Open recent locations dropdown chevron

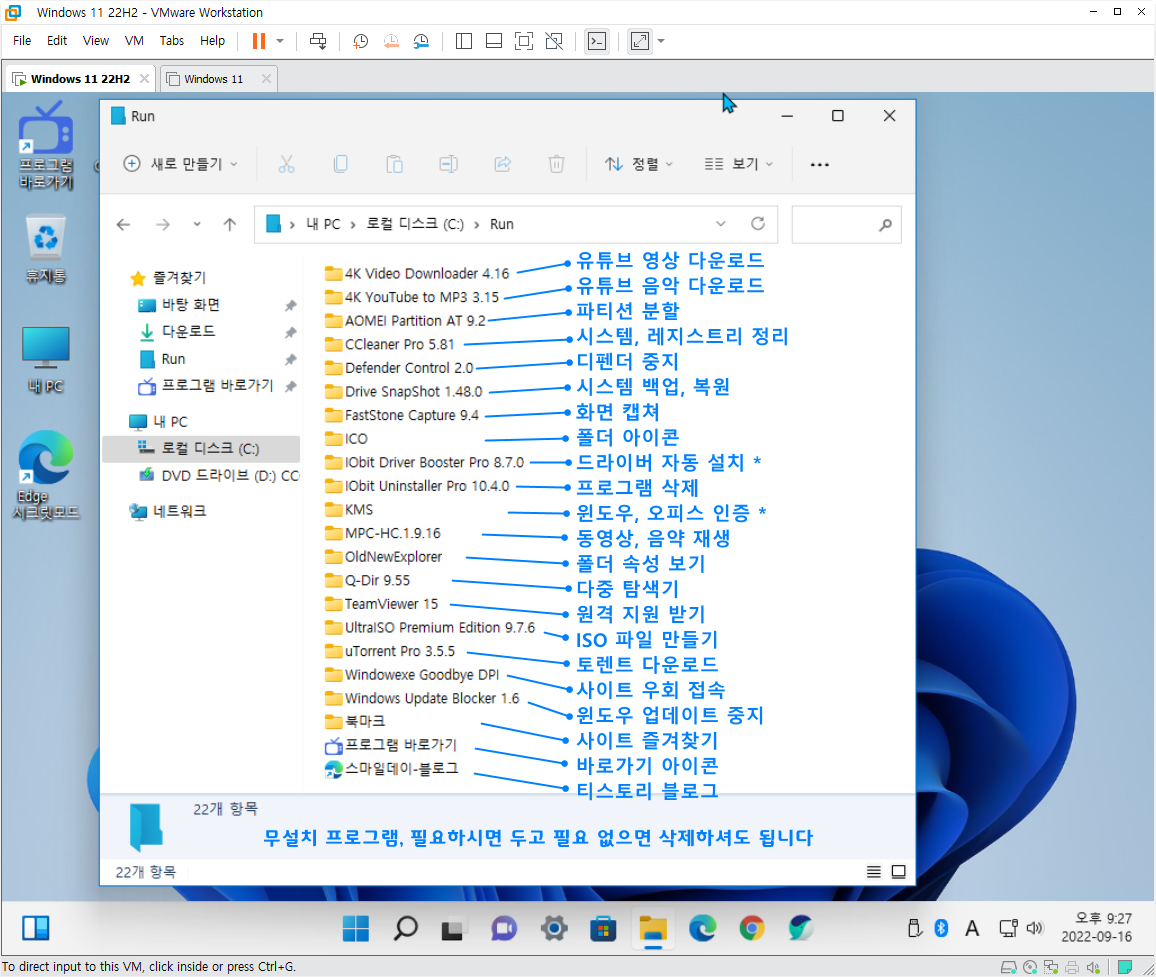[197, 224]
